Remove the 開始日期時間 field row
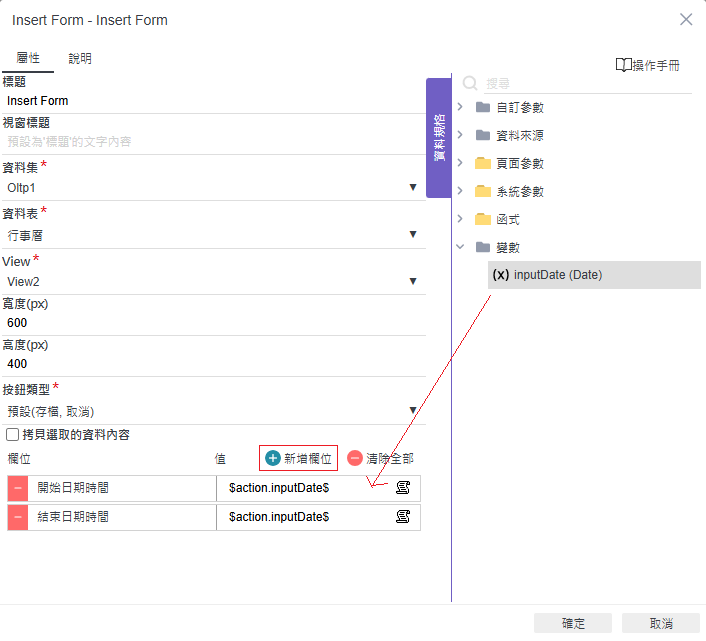The width and height of the screenshot is (706, 641). (18, 488)
